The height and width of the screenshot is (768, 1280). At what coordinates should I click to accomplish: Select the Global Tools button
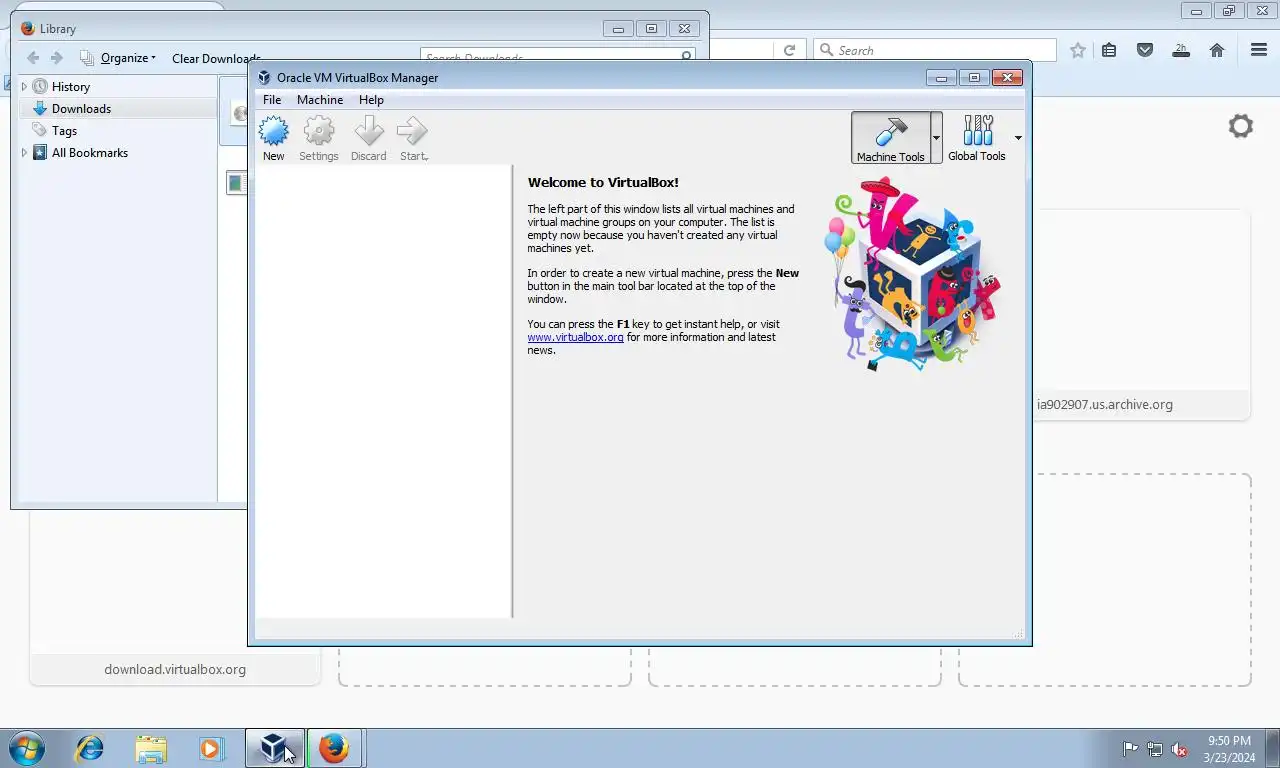point(977,138)
